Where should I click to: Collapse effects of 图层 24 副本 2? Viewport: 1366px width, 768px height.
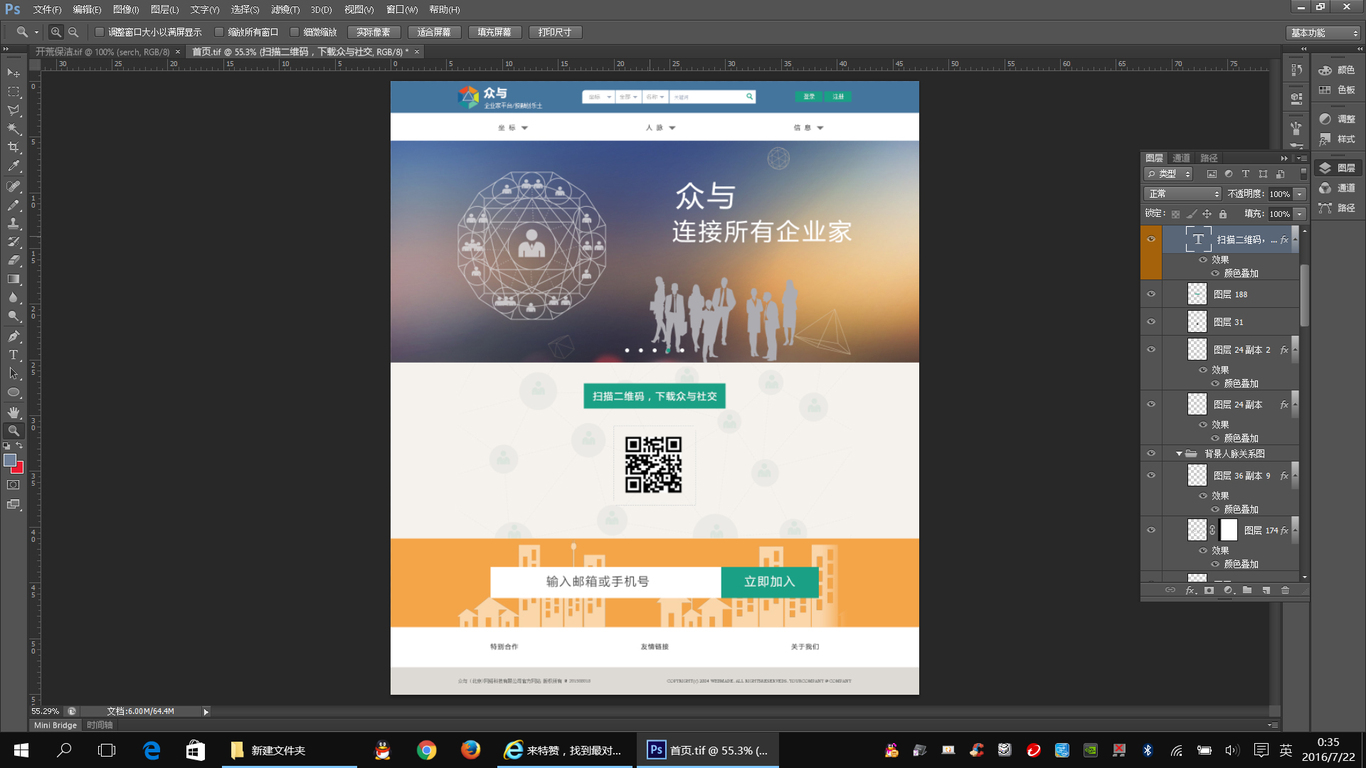pos(1294,349)
